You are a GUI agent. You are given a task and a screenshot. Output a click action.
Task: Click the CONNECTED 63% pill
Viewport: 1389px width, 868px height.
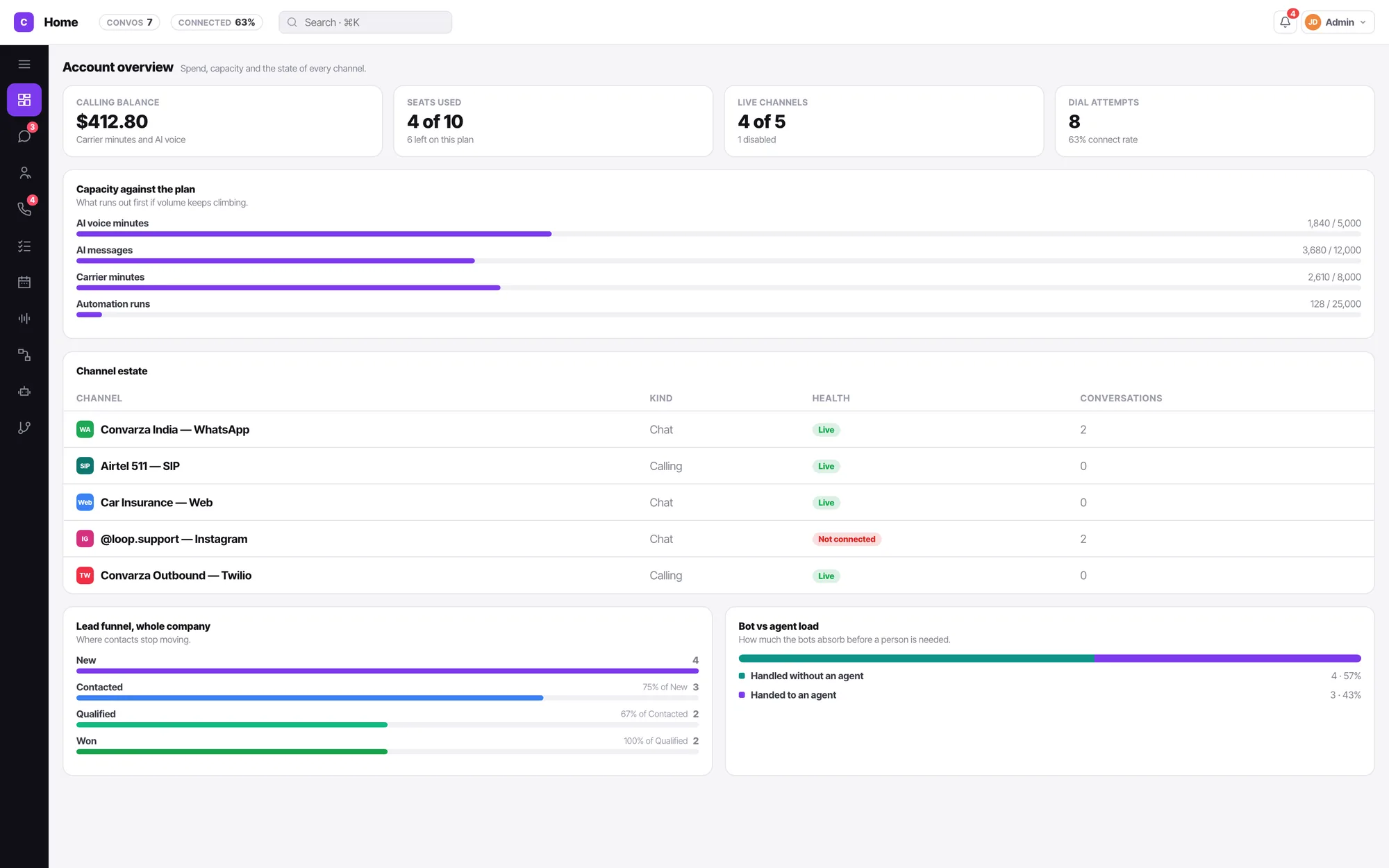point(217,22)
